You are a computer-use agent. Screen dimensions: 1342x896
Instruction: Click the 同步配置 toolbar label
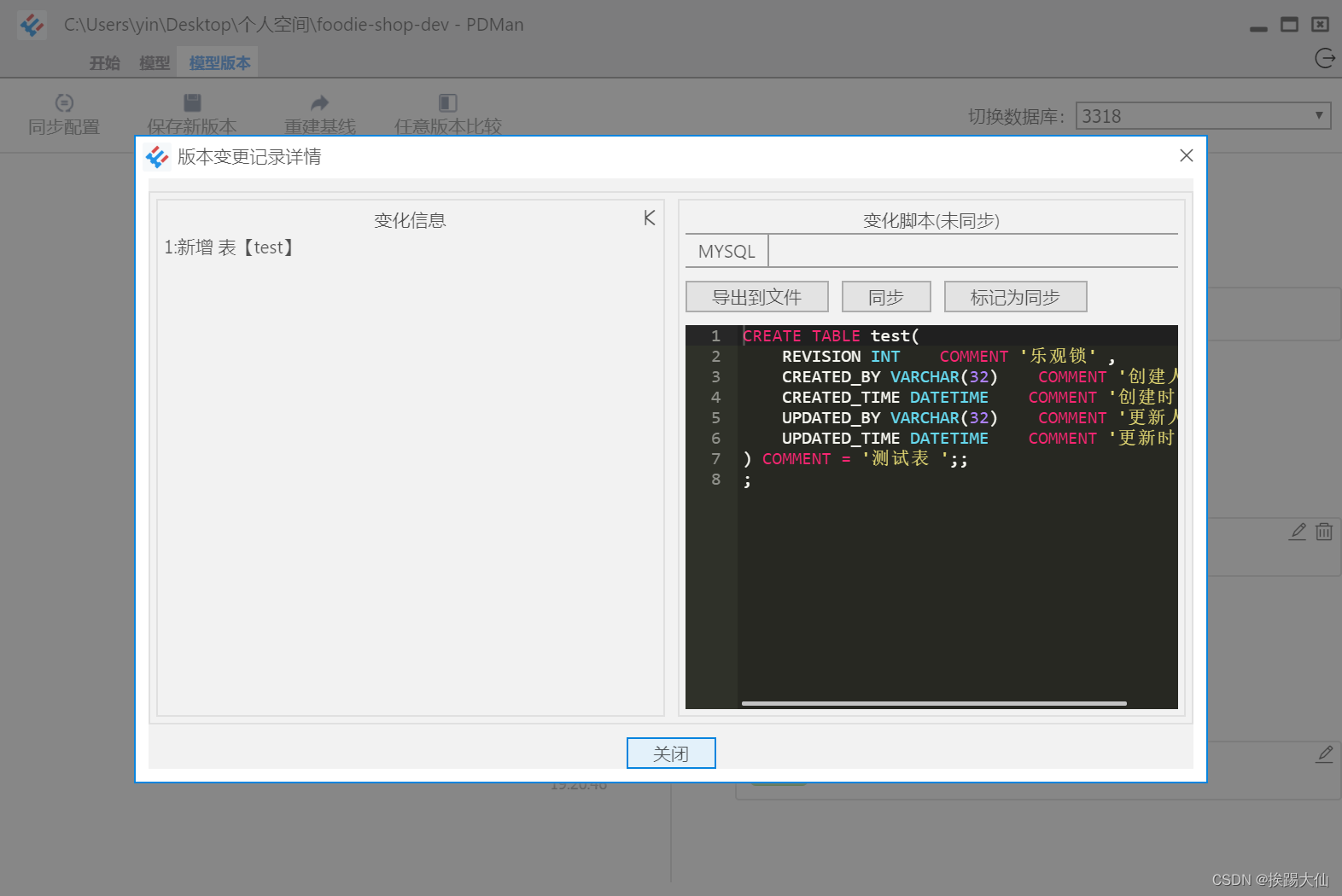64,127
